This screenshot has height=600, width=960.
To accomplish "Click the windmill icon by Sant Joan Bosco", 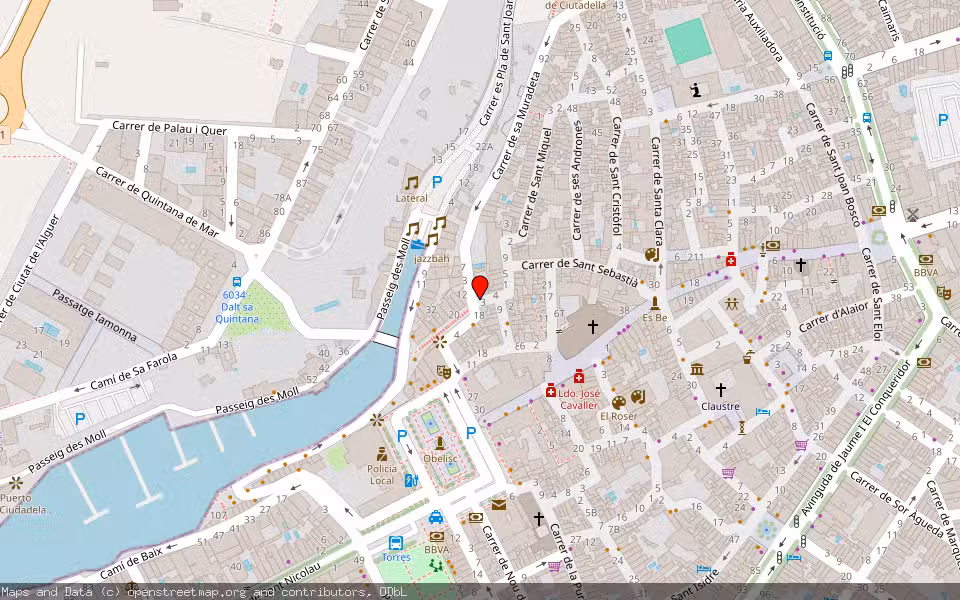I will (913, 214).
